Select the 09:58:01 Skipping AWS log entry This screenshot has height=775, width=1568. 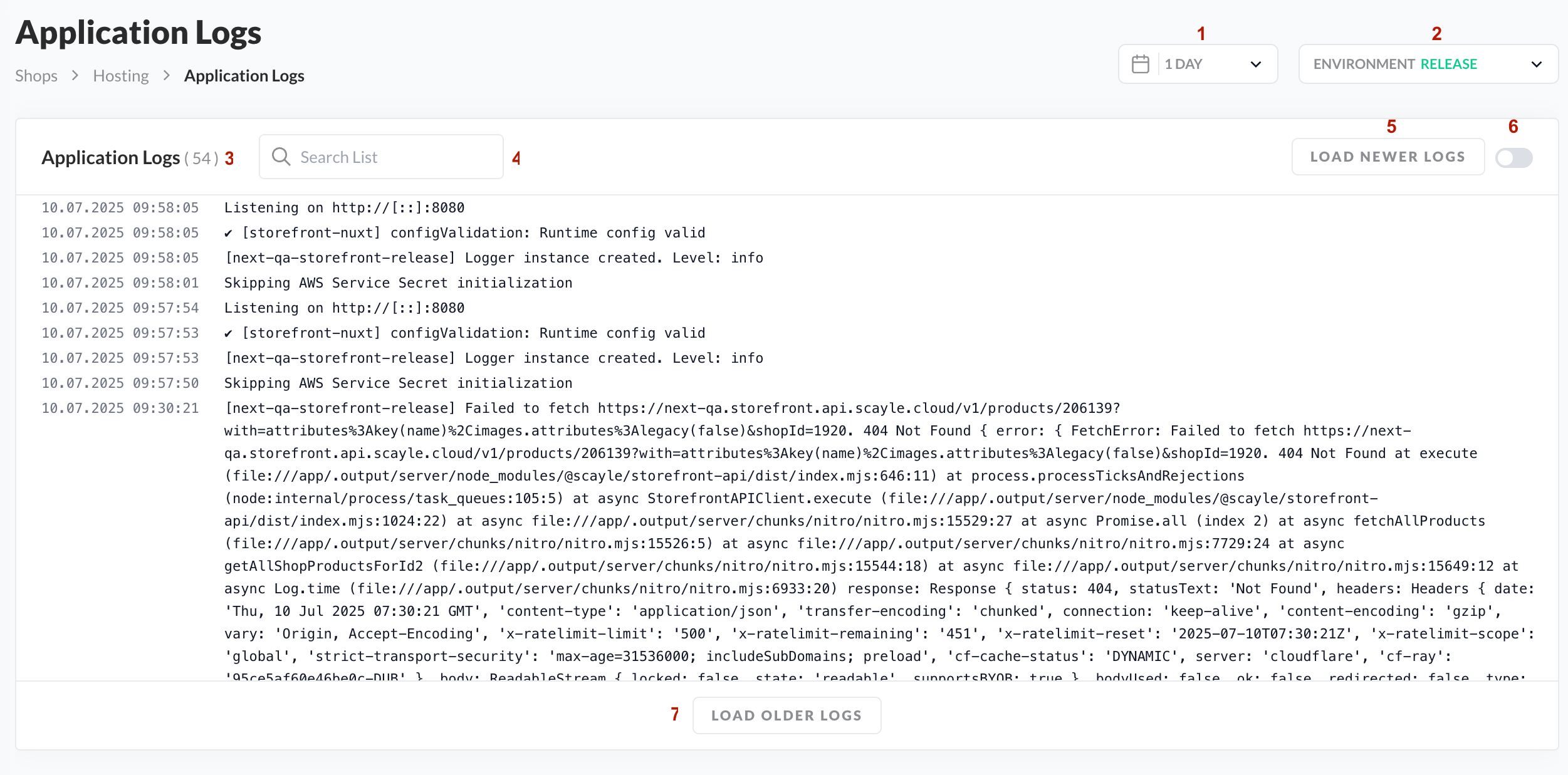(398, 283)
